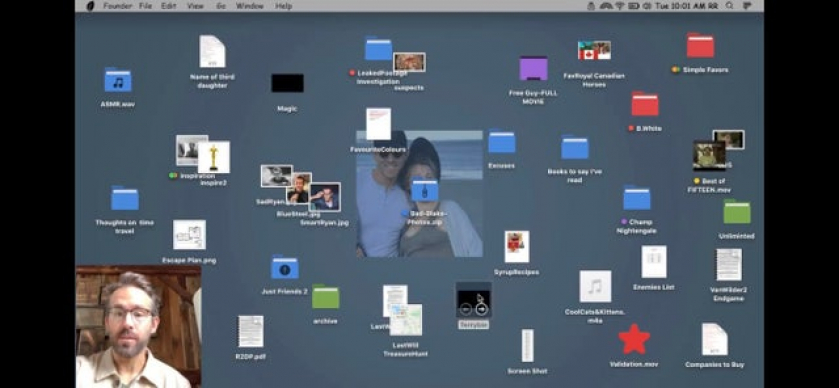
Task: Select the SadRyan.jpg thumbnail
Action: 276,176
